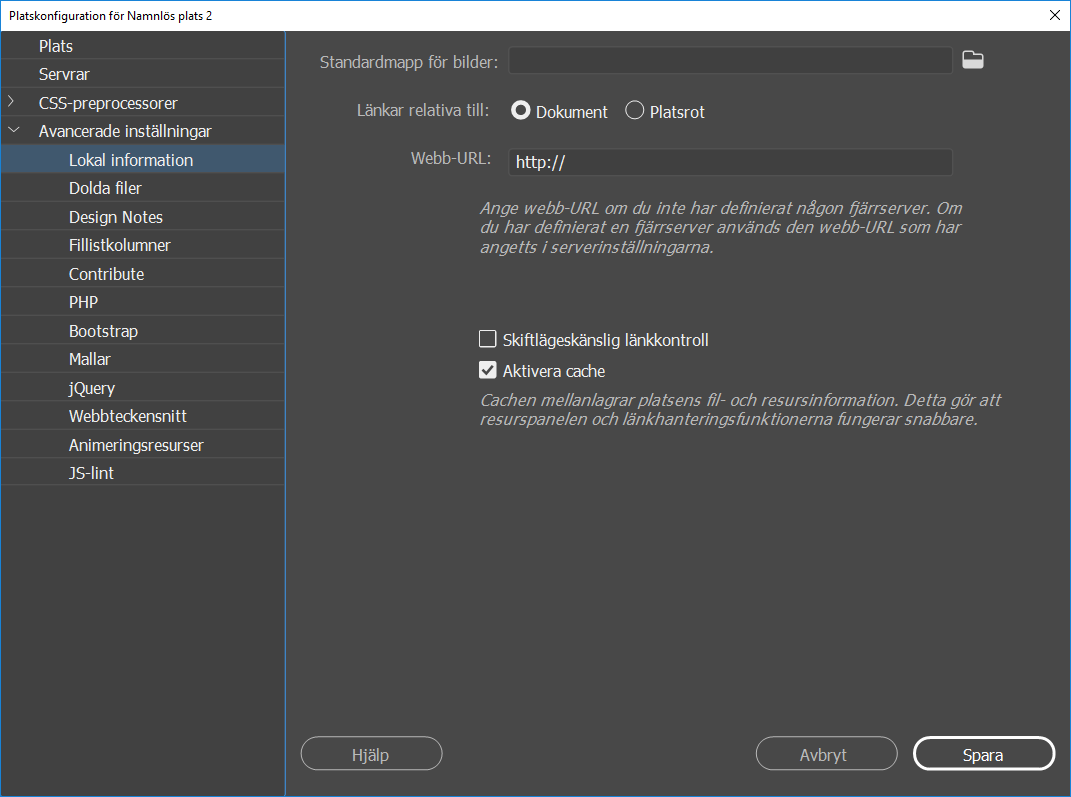1071x797 pixels.
Task: Enable Skiftlägeskänslig länkkontroll
Action: point(487,338)
